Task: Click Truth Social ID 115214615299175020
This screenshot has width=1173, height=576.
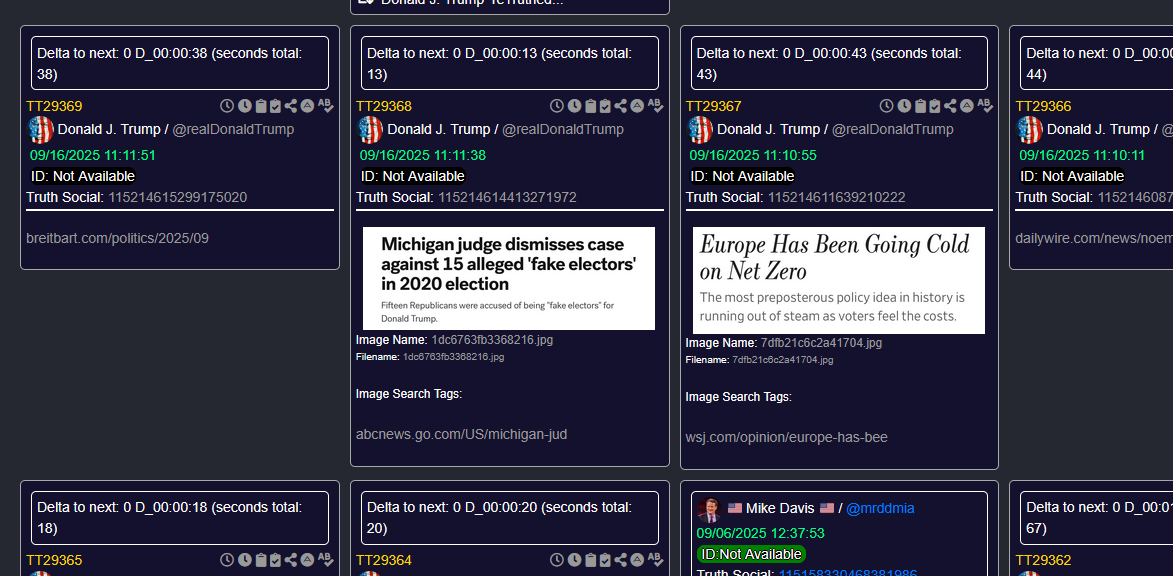Action: tap(177, 197)
